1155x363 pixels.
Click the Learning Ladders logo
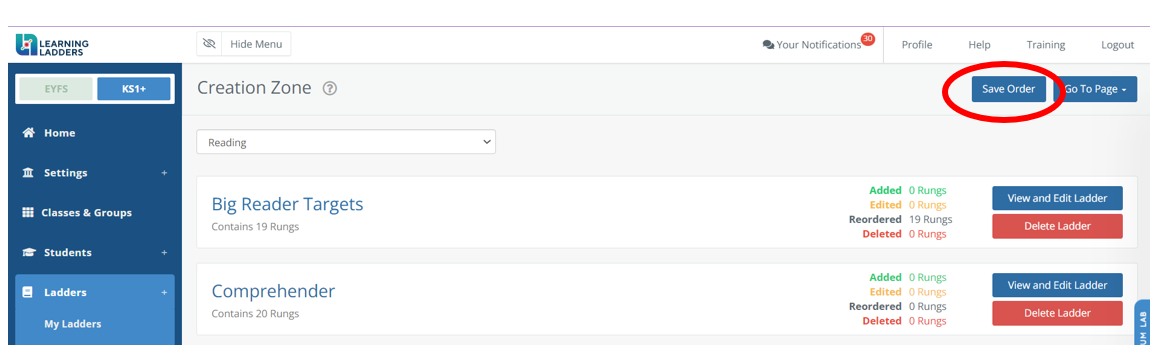pos(52,45)
